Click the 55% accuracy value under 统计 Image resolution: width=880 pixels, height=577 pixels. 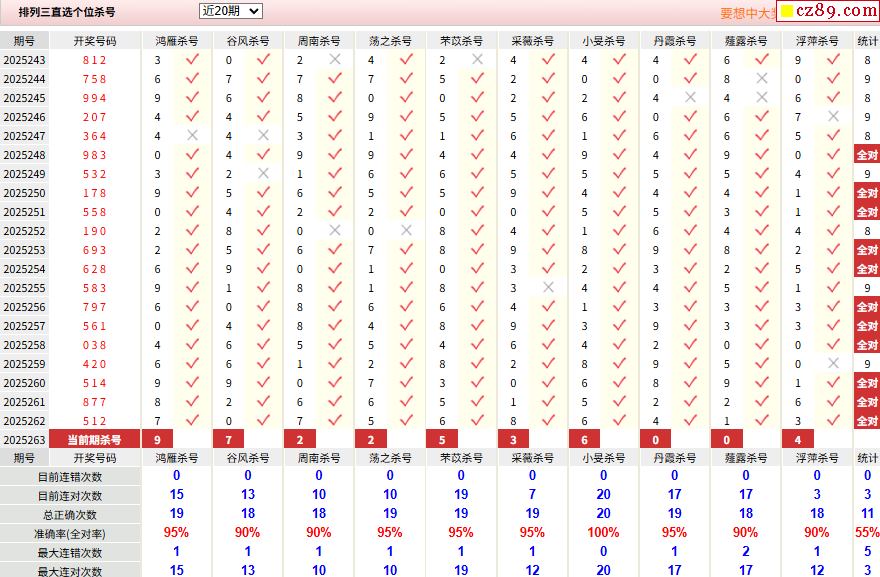pyautogui.click(x=867, y=533)
